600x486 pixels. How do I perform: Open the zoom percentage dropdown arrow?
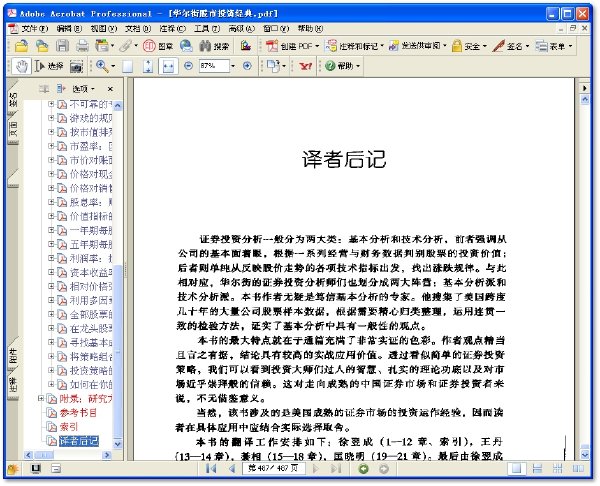tap(233, 66)
